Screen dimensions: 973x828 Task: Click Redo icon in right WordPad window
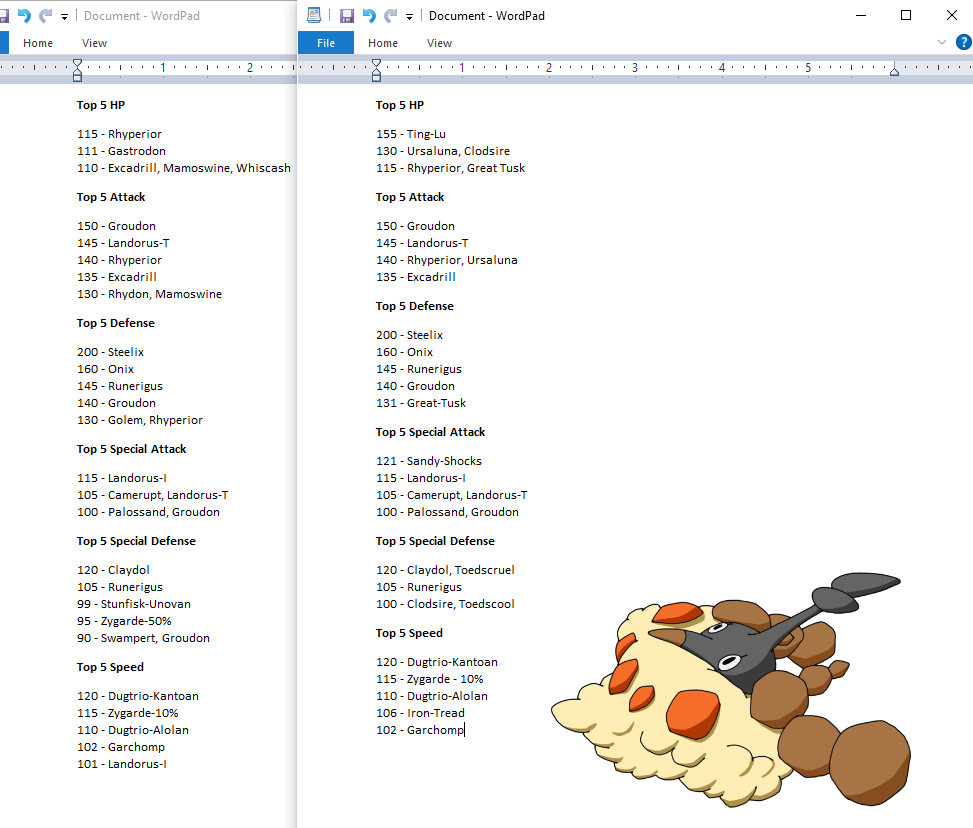[390, 16]
